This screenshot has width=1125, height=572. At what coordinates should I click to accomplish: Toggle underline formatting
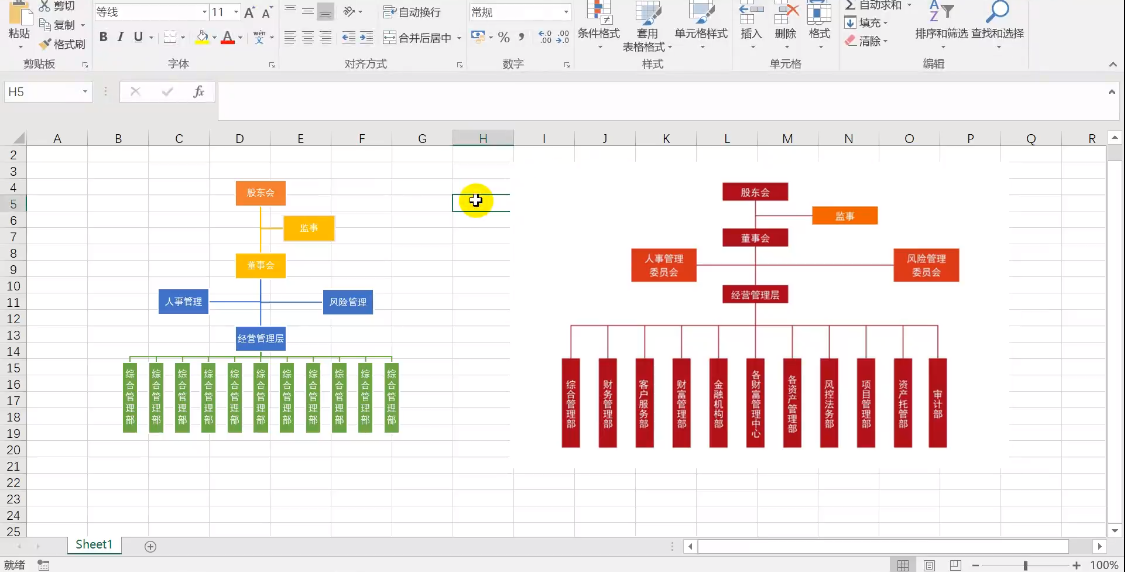pos(138,37)
